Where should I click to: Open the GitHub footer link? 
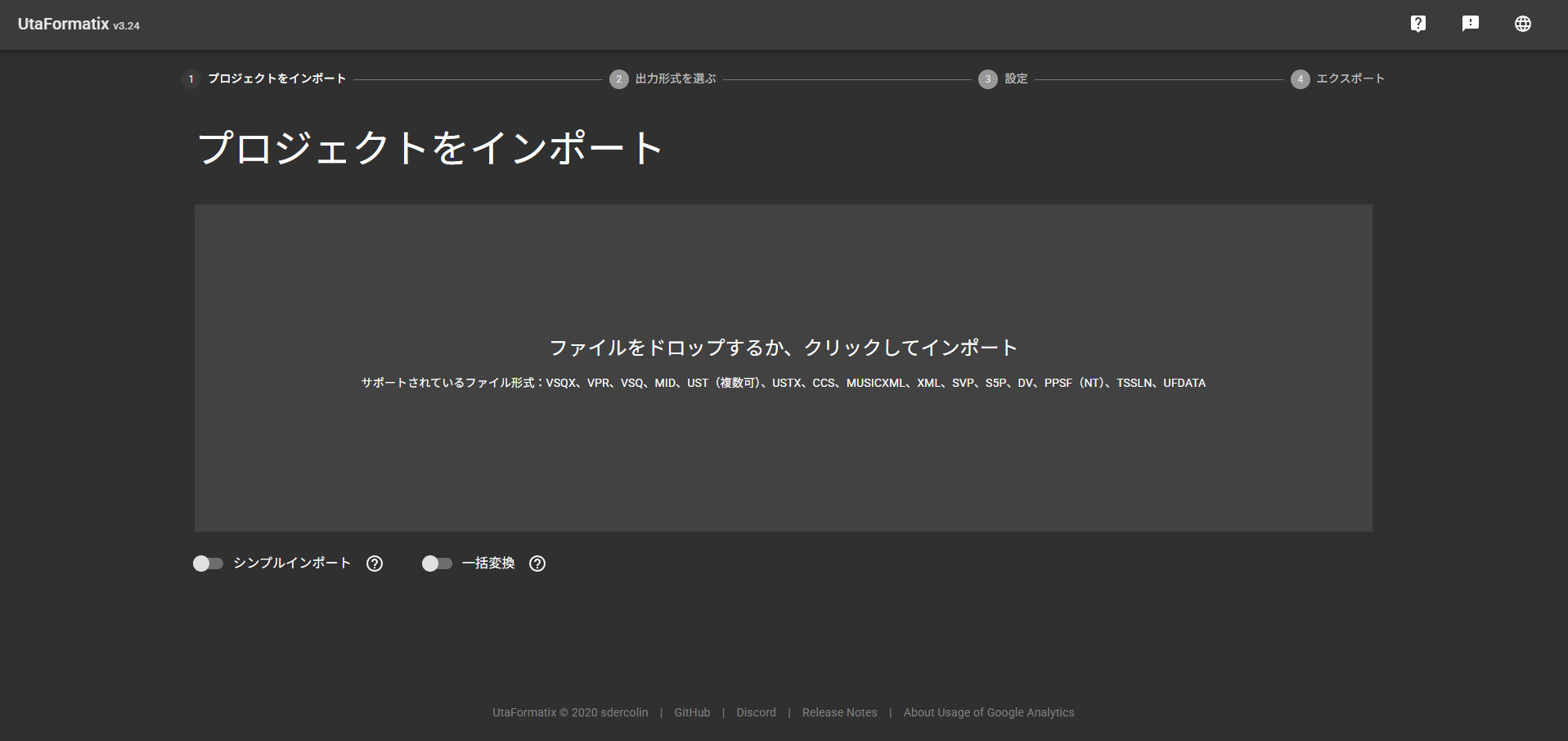pos(692,712)
